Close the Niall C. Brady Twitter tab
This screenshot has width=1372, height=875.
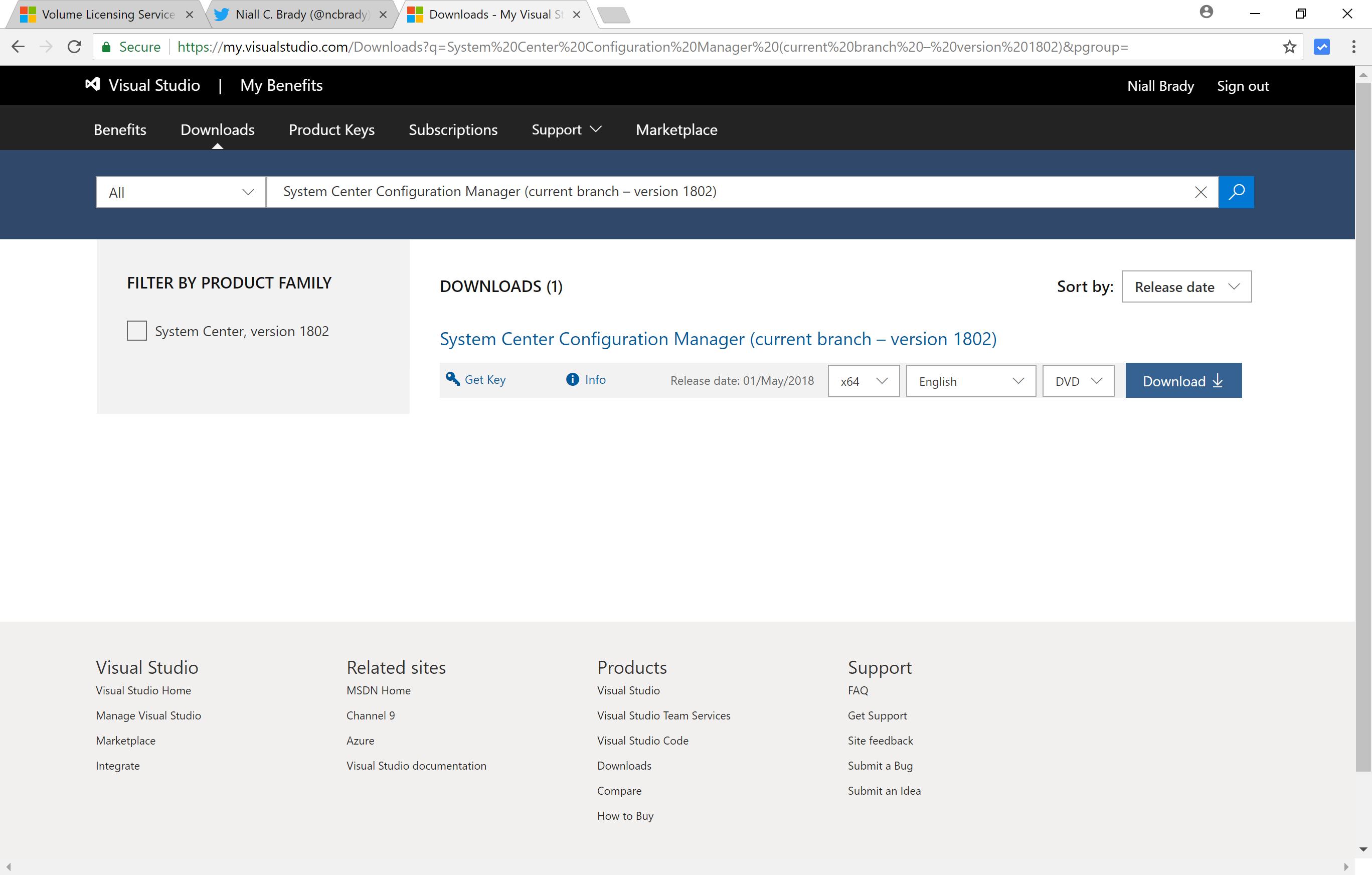(x=383, y=15)
